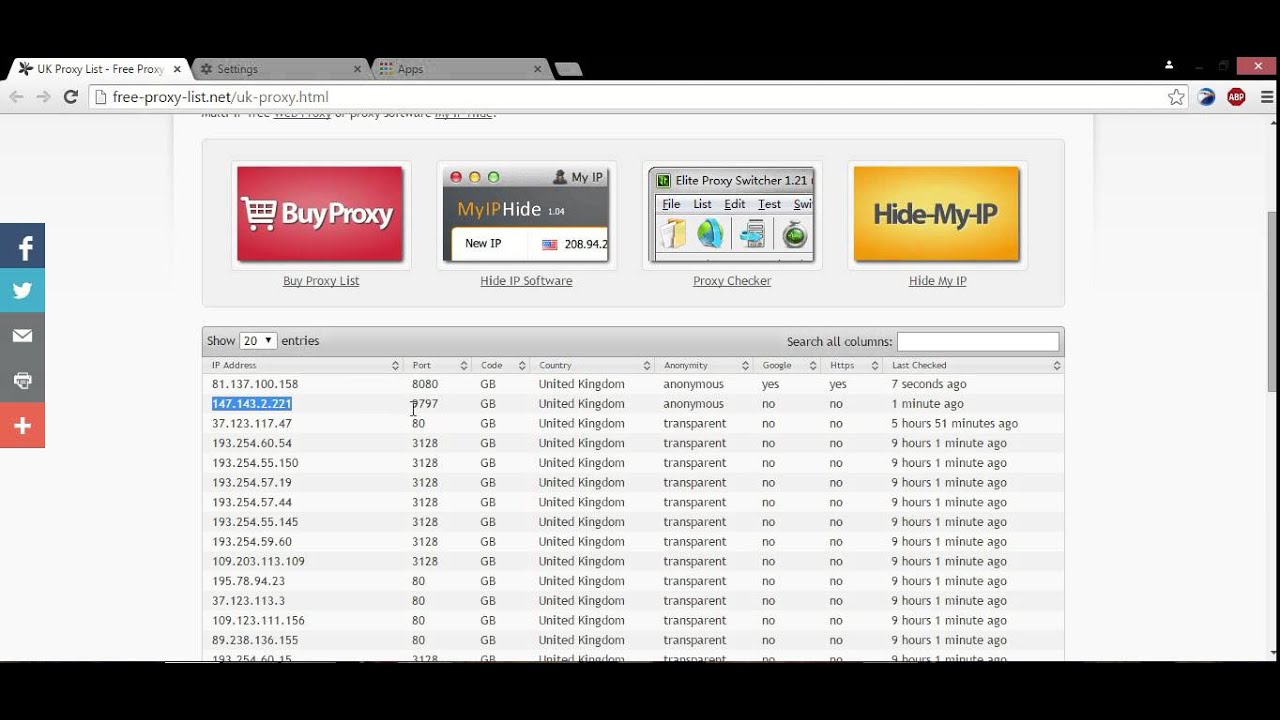Click IP address 109.203.113.109
The image size is (1280, 720).
[x=258, y=561]
